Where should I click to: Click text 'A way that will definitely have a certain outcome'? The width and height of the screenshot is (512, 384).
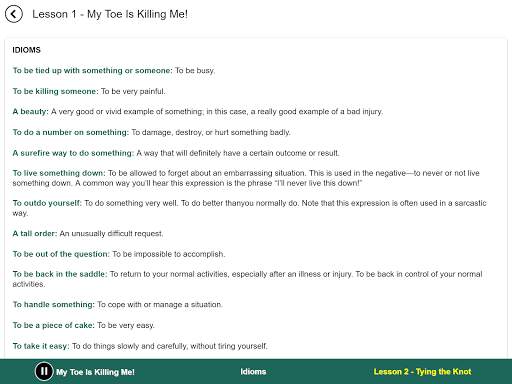[221, 153]
